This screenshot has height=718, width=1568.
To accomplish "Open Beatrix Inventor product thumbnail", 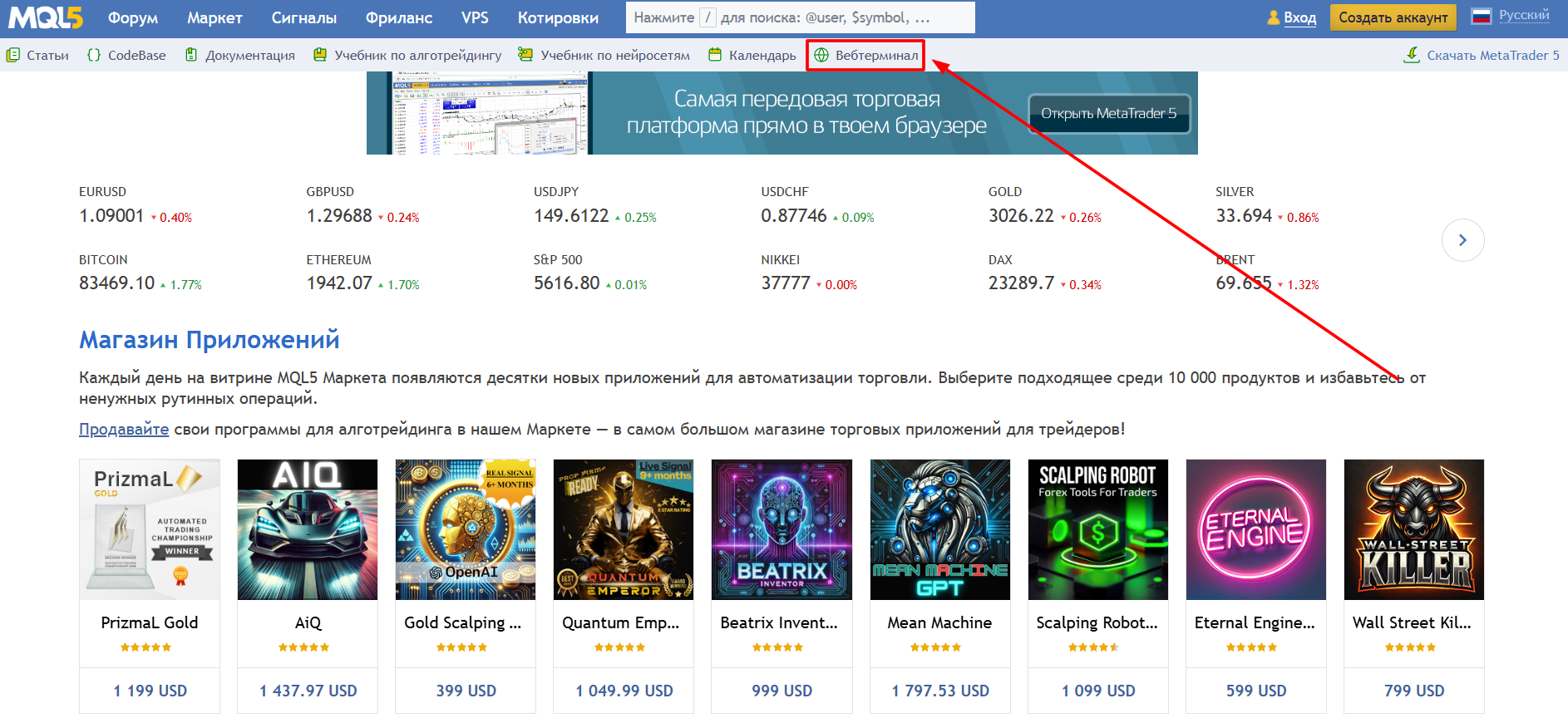I will [x=782, y=529].
